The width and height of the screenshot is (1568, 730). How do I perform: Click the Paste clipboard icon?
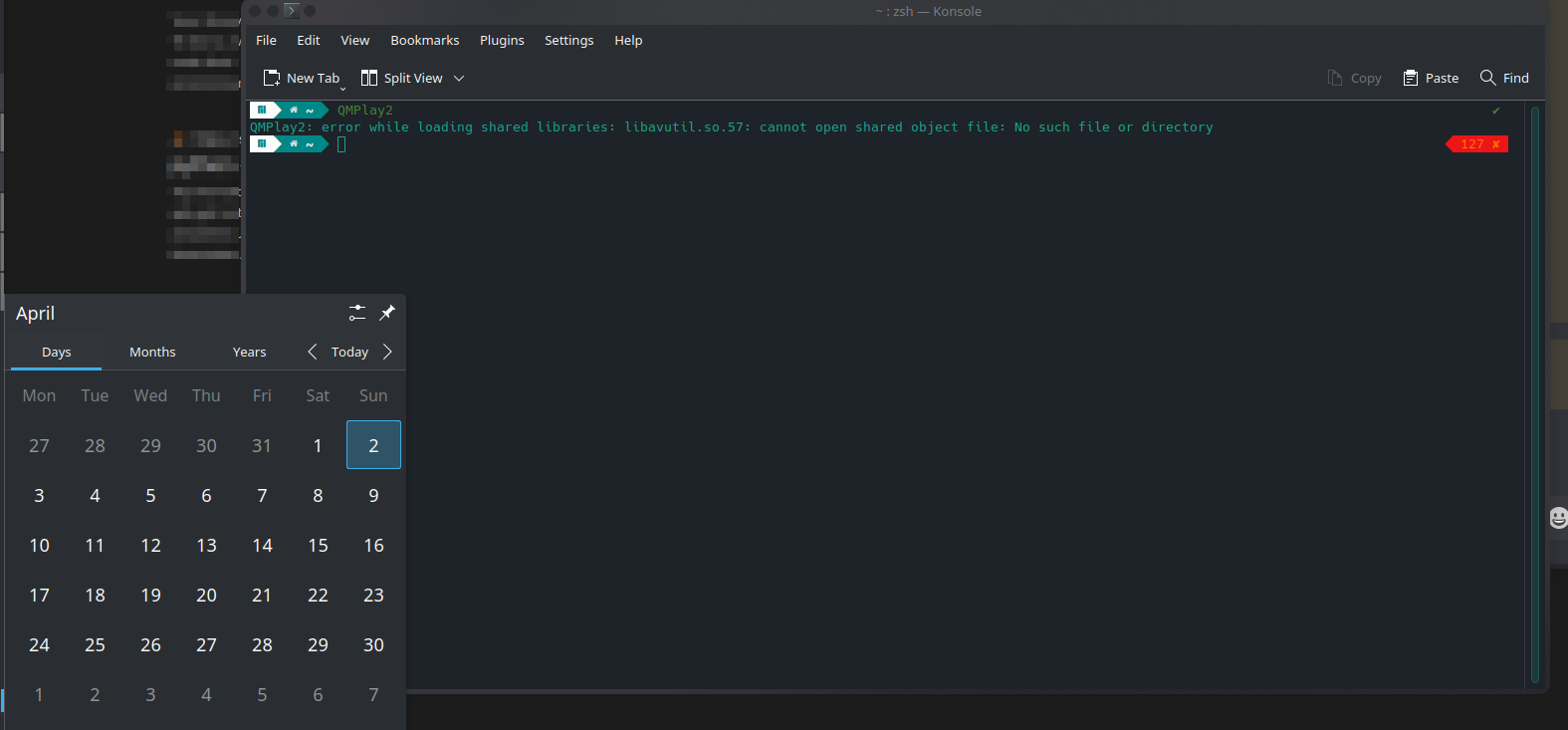[x=1411, y=78]
